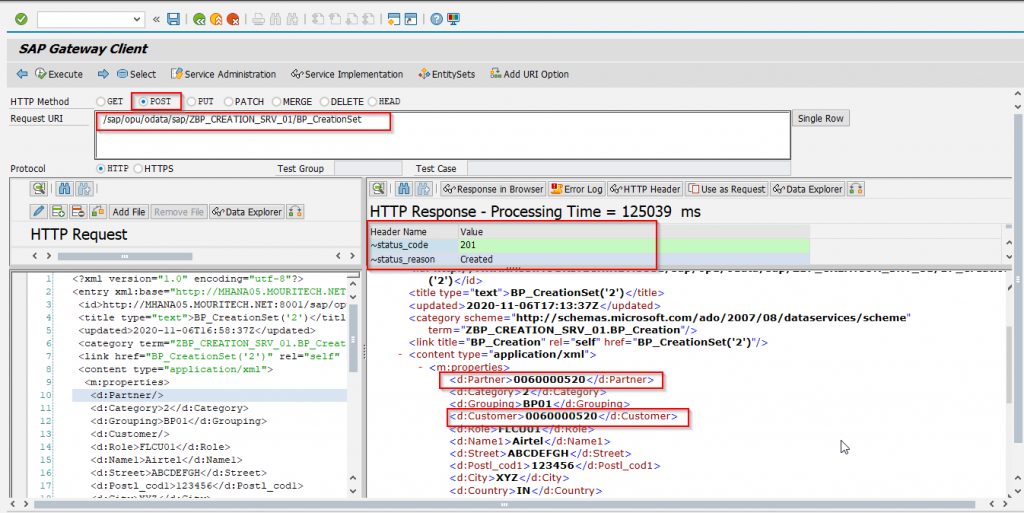Collapse the m:properties node in response
This screenshot has width=1024, height=513.
pyautogui.click(x=421, y=367)
